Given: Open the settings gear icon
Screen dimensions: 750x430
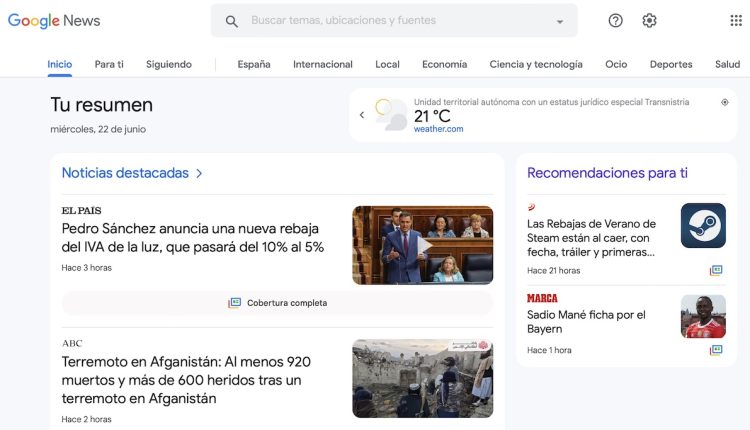Looking at the screenshot, I should pos(650,21).
